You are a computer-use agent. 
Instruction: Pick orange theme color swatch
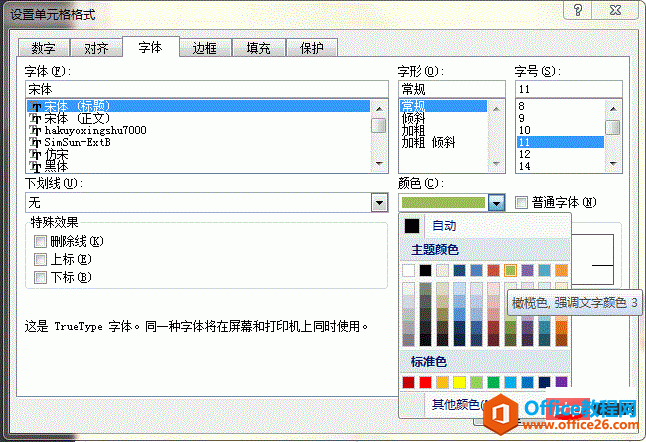click(x=561, y=270)
